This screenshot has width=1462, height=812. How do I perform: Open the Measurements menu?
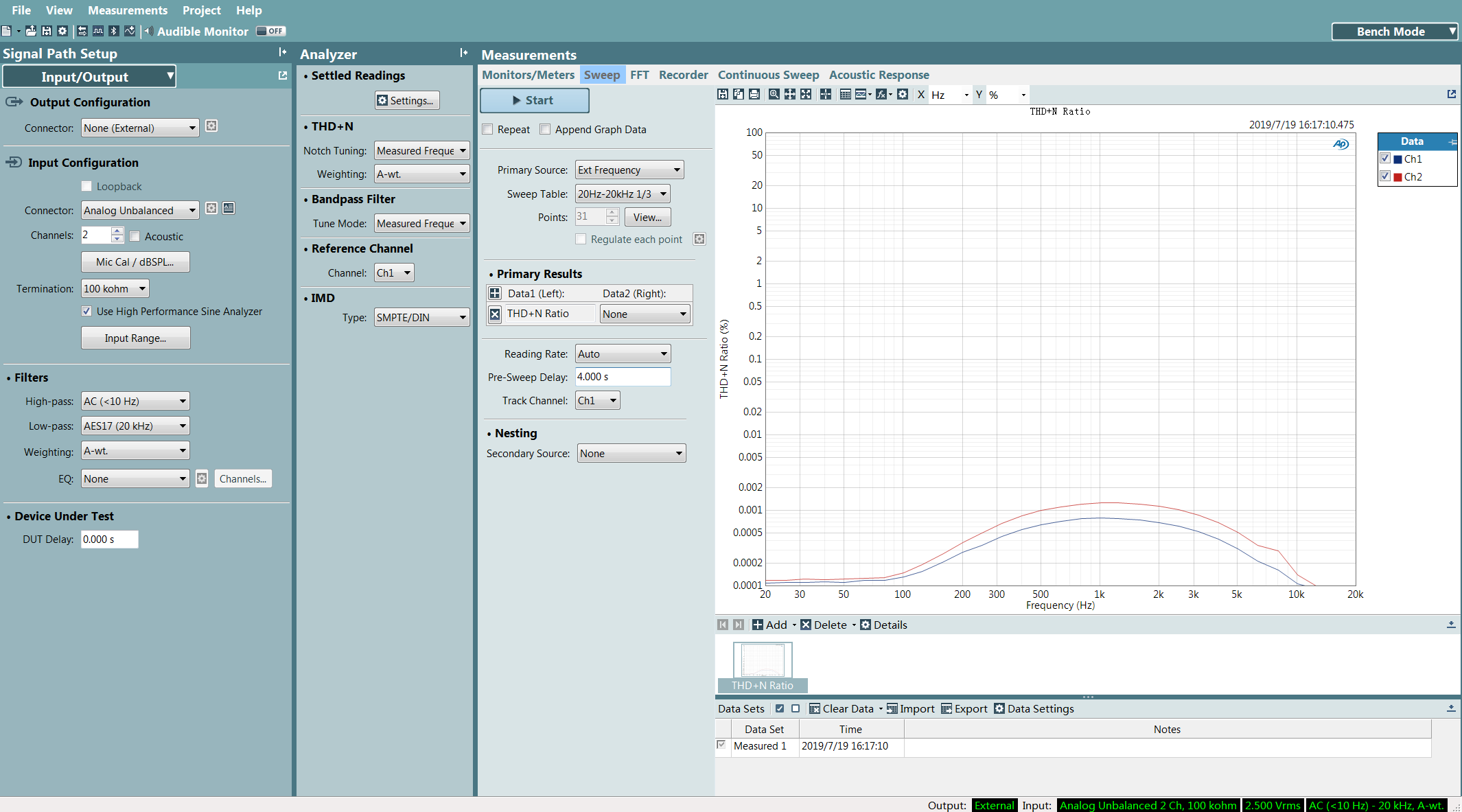click(128, 10)
